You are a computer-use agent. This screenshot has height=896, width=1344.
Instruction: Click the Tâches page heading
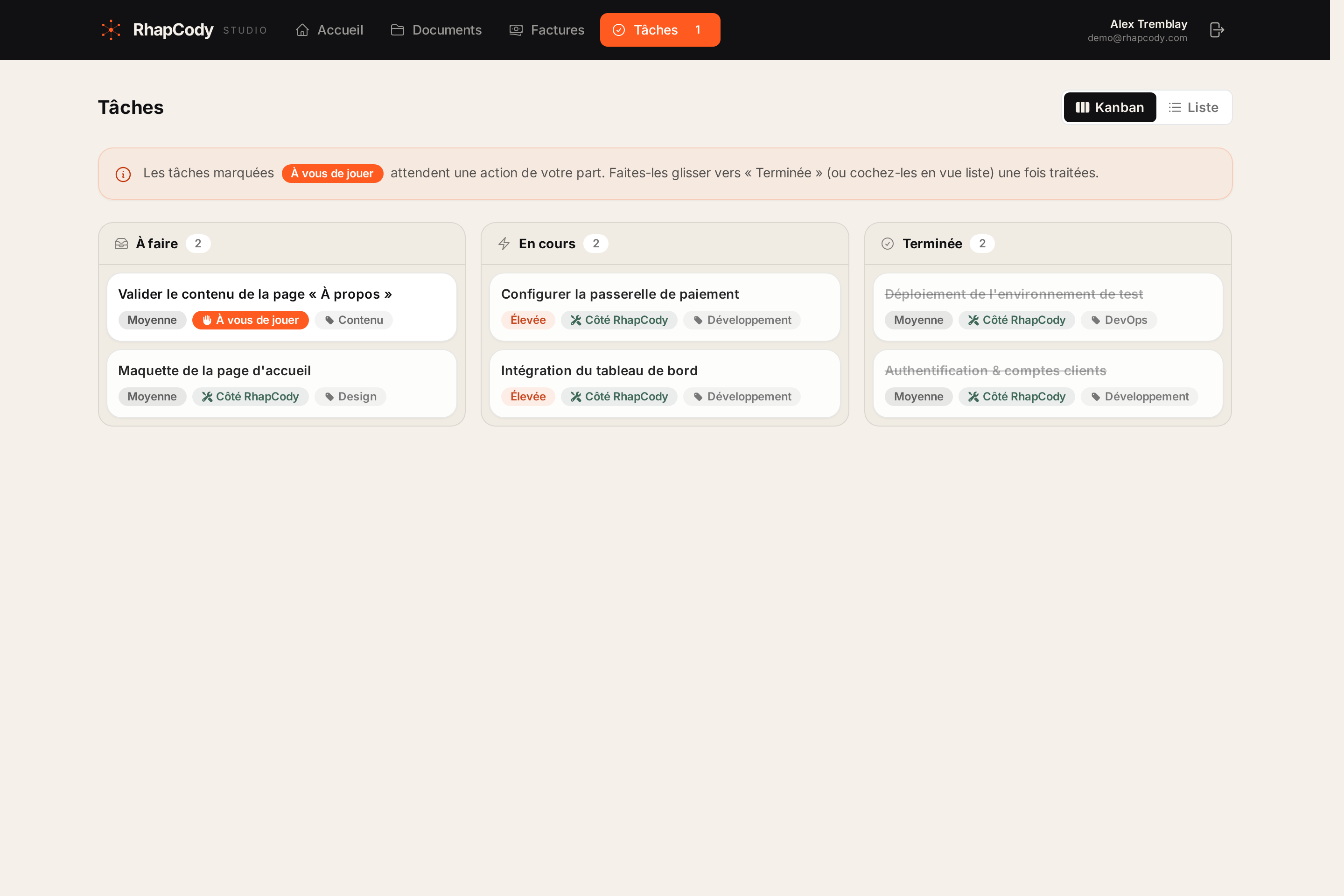pyautogui.click(x=131, y=107)
